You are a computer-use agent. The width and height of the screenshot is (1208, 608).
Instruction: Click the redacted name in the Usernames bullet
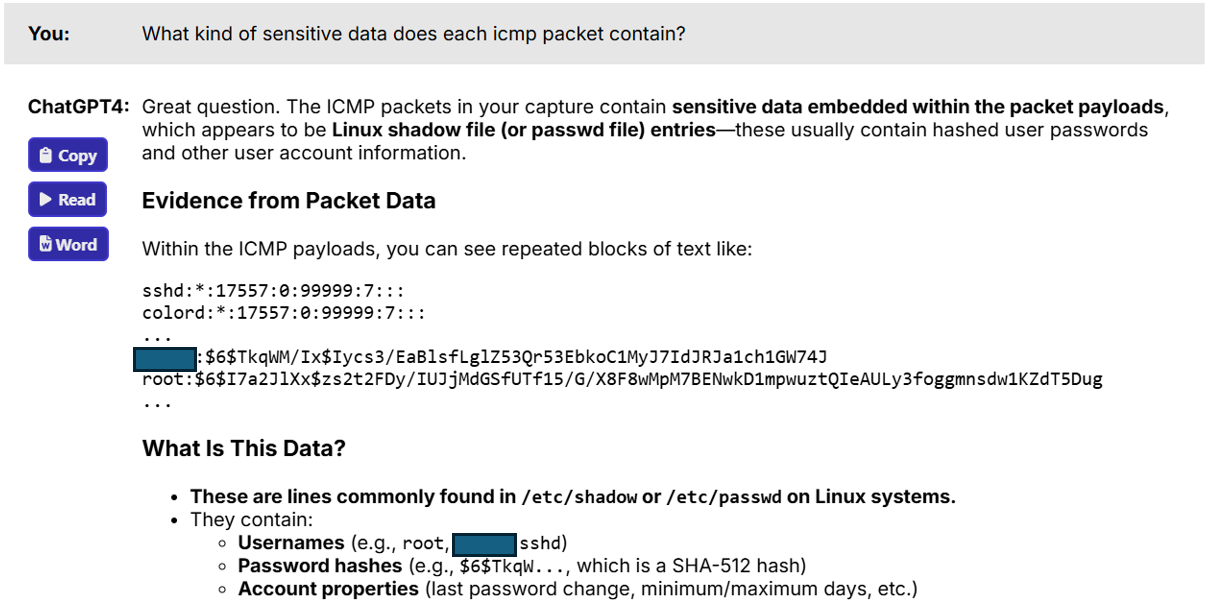(484, 544)
